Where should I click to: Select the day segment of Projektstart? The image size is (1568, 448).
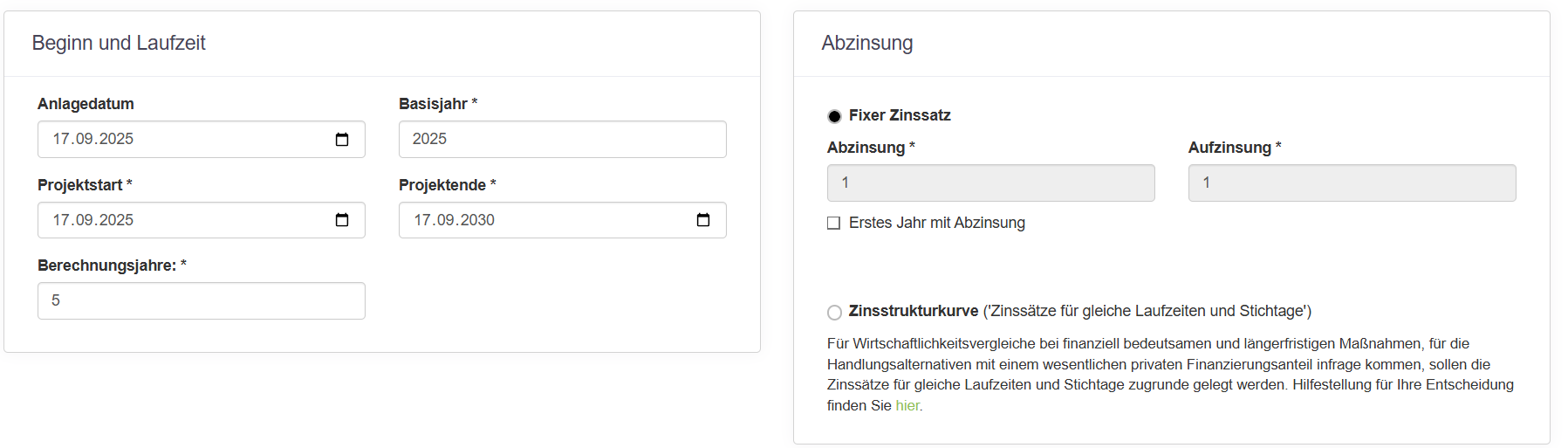[x=61, y=220]
